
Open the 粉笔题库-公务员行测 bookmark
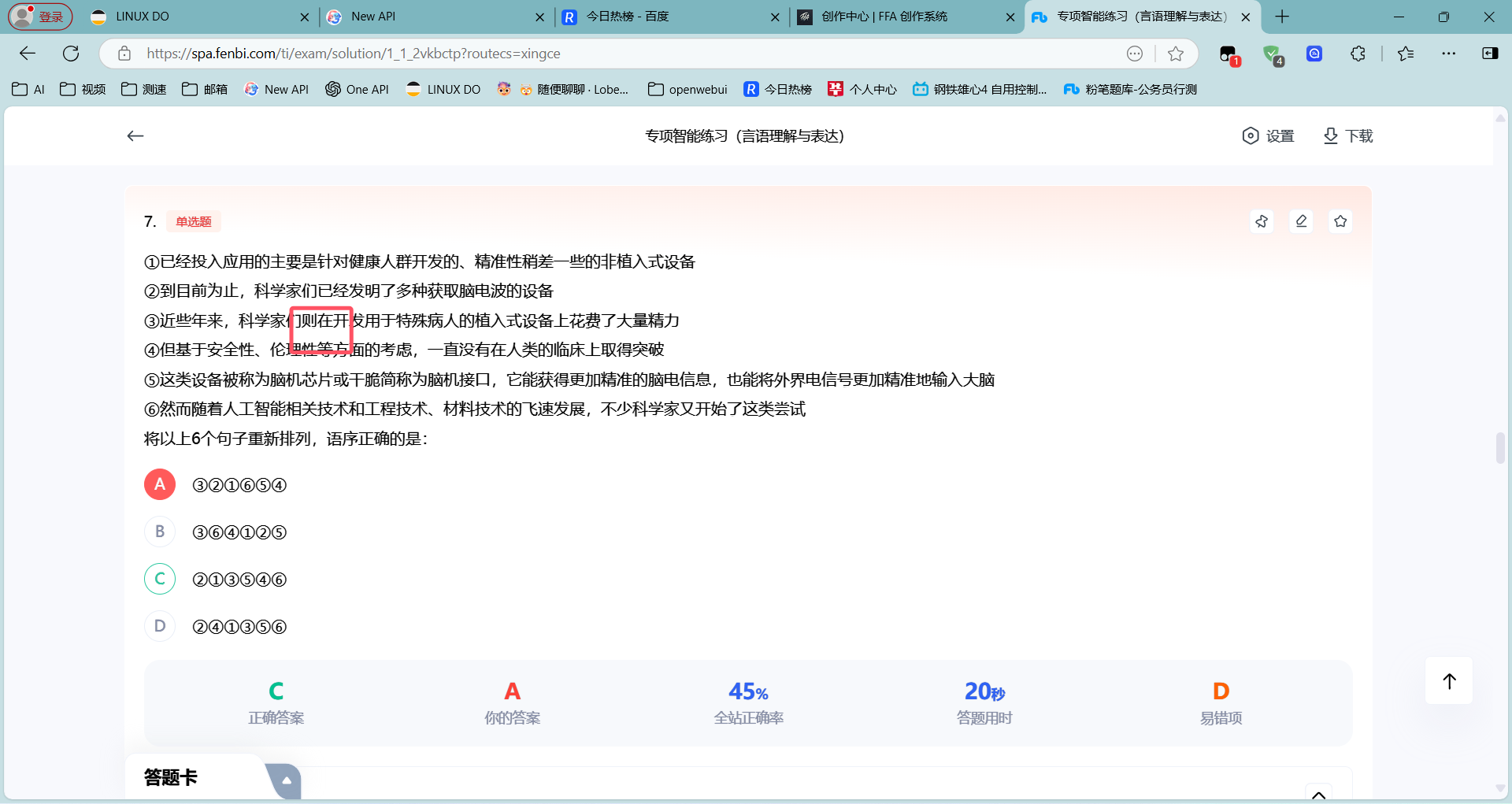(x=1130, y=89)
